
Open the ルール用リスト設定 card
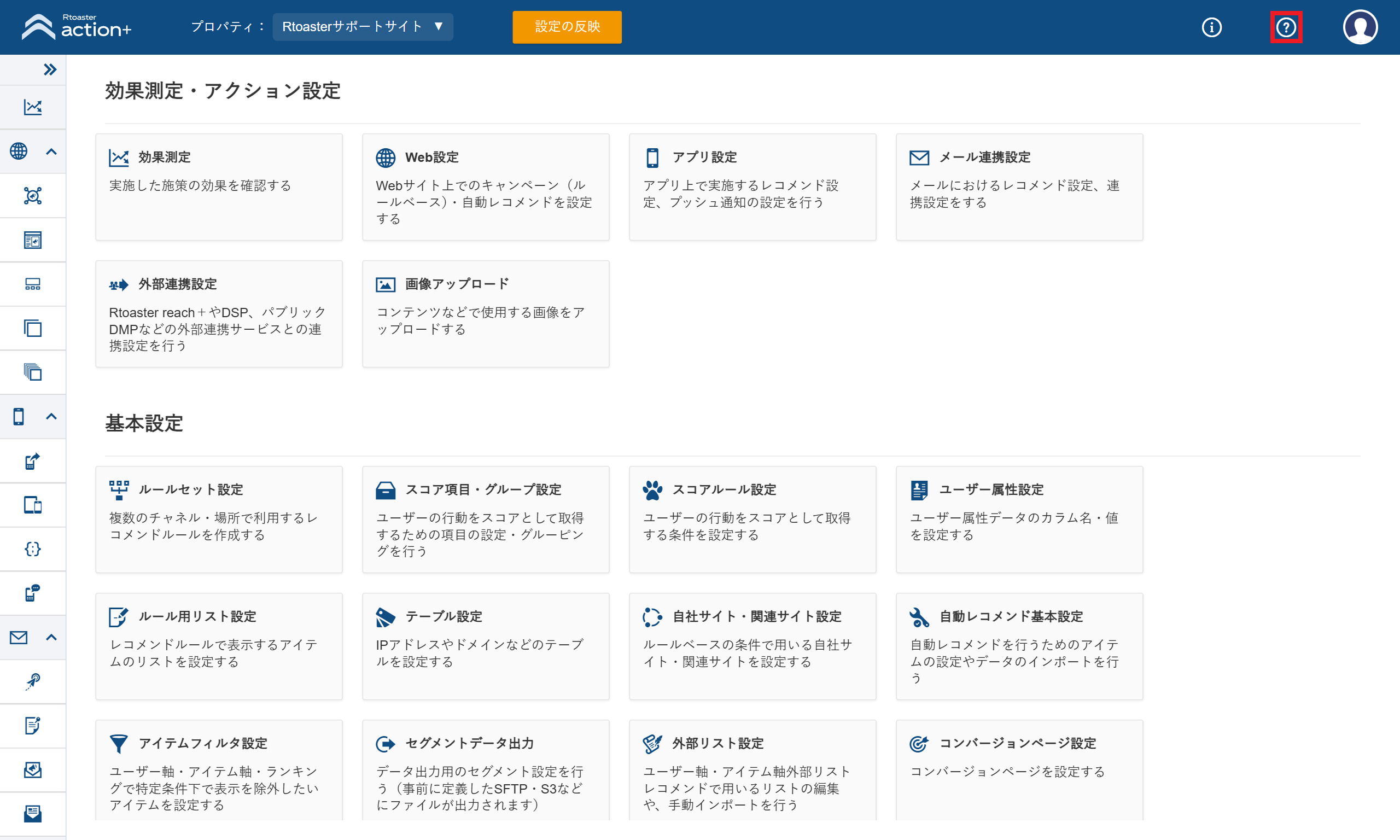coord(219,646)
